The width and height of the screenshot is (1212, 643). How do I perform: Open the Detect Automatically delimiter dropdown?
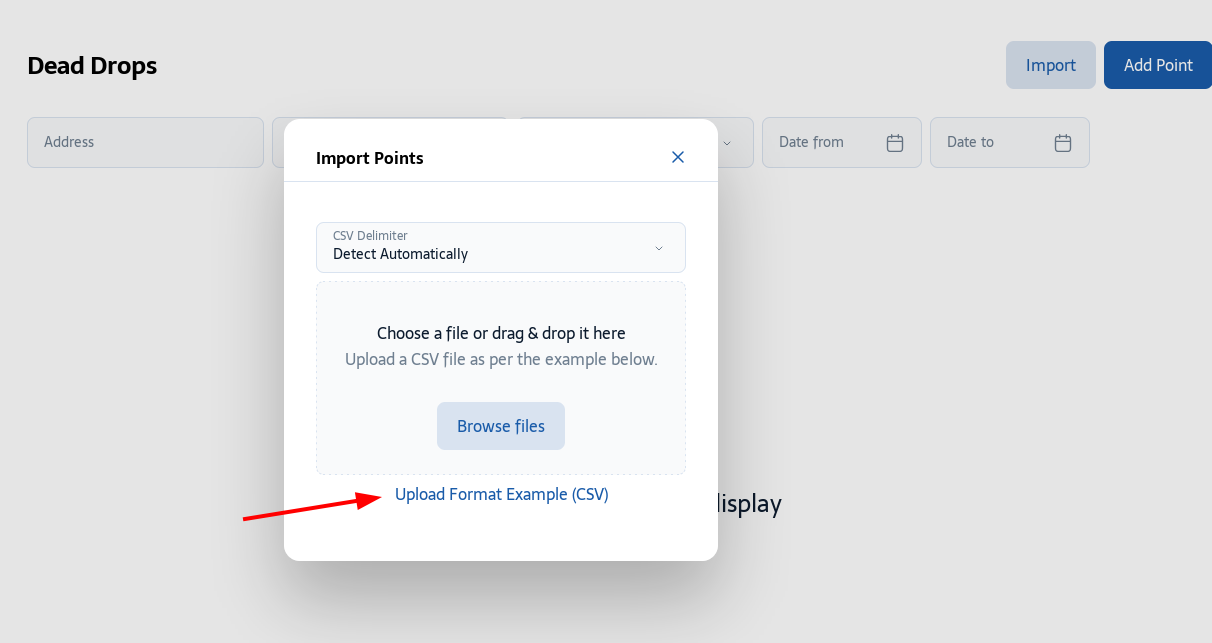501,247
